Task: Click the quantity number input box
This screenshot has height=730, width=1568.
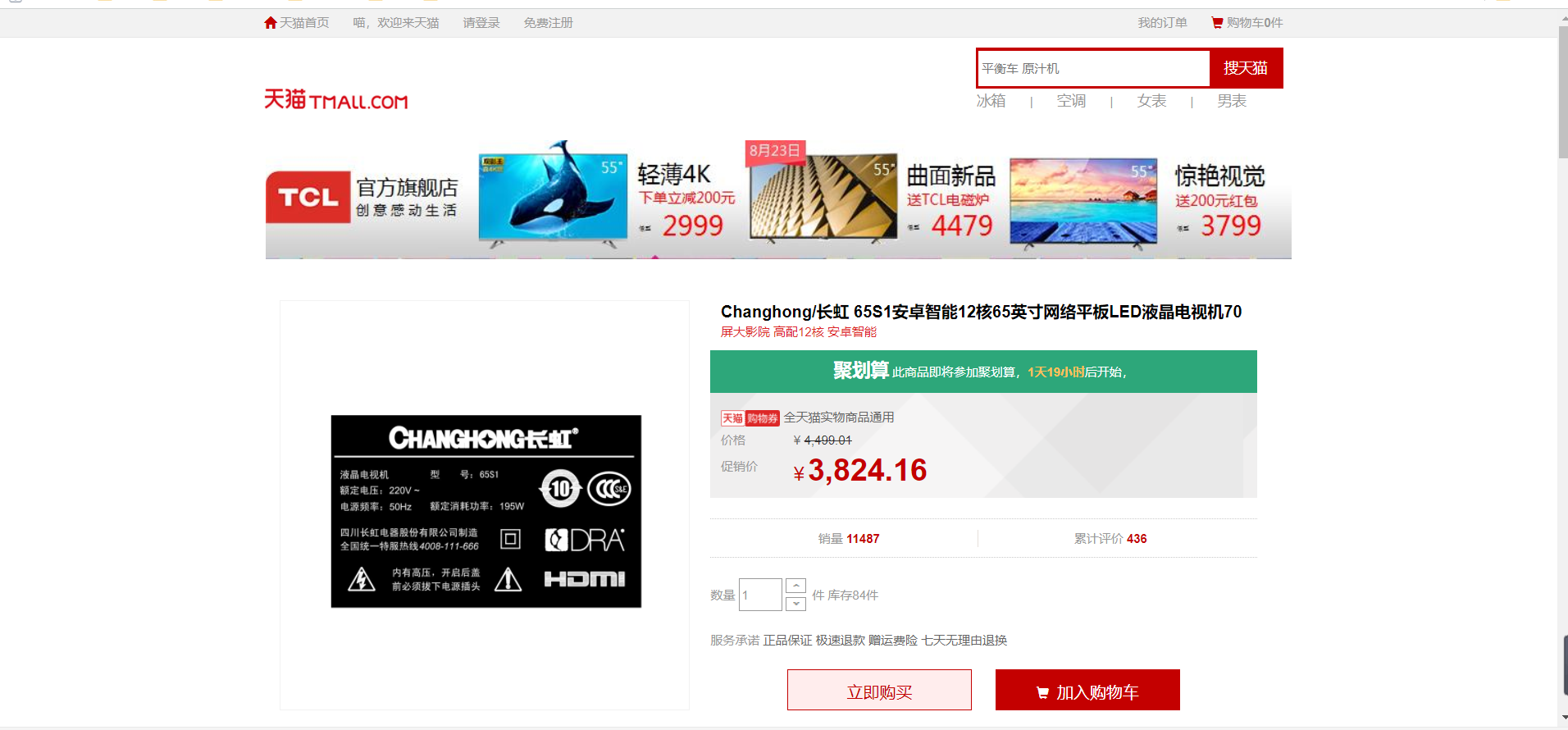Action: click(760, 595)
